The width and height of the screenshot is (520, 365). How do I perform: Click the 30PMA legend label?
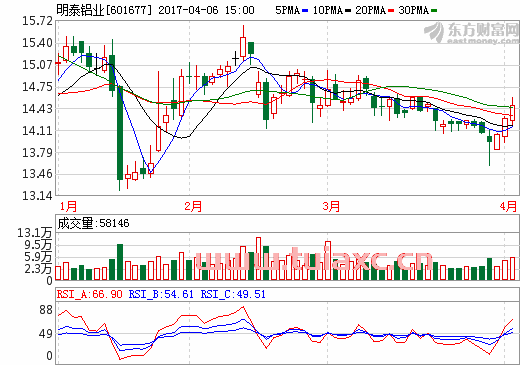[x=414, y=10]
